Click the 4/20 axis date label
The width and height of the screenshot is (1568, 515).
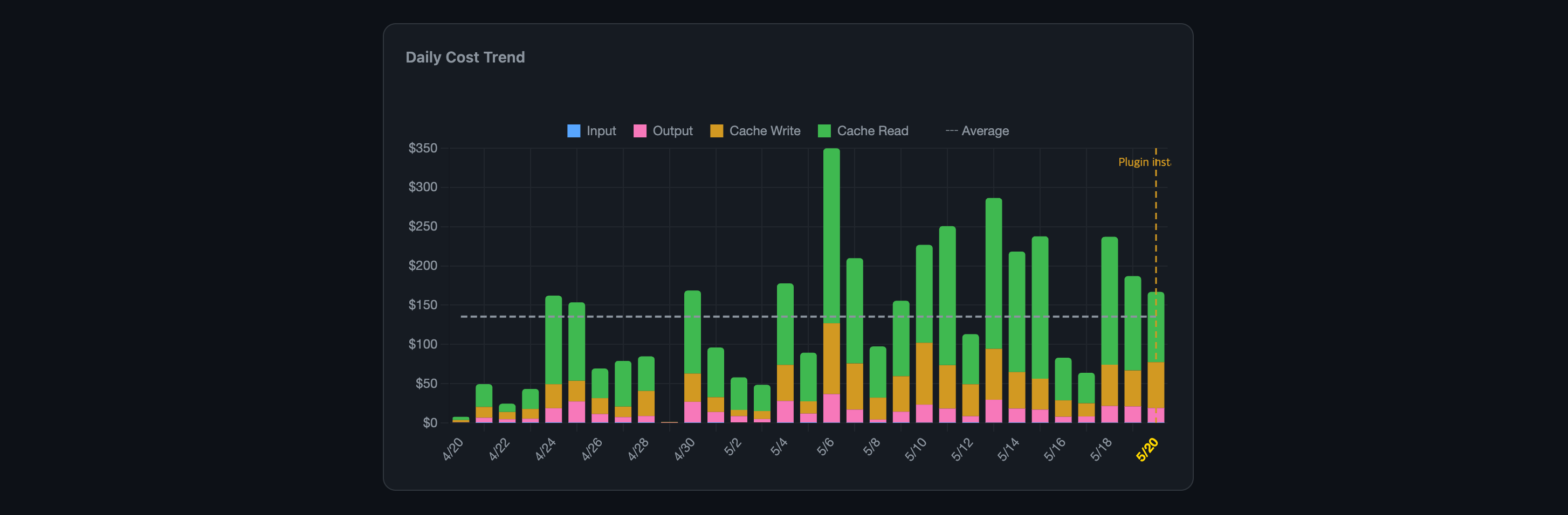(453, 450)
